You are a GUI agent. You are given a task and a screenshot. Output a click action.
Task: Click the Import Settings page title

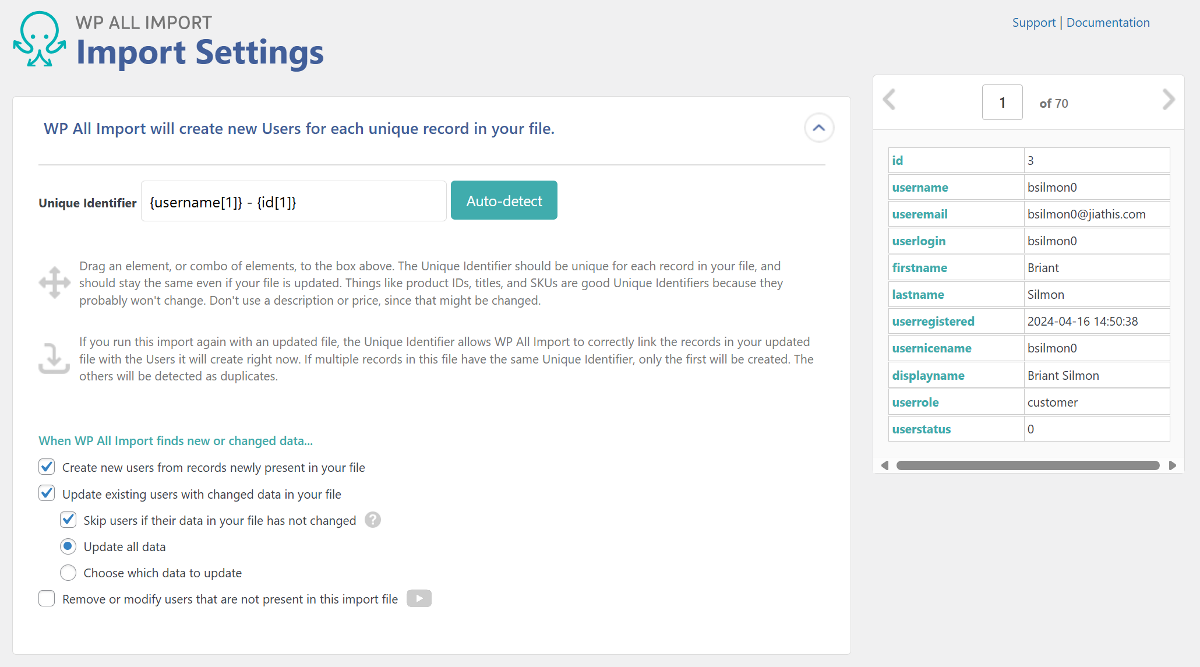click(200, 52)
